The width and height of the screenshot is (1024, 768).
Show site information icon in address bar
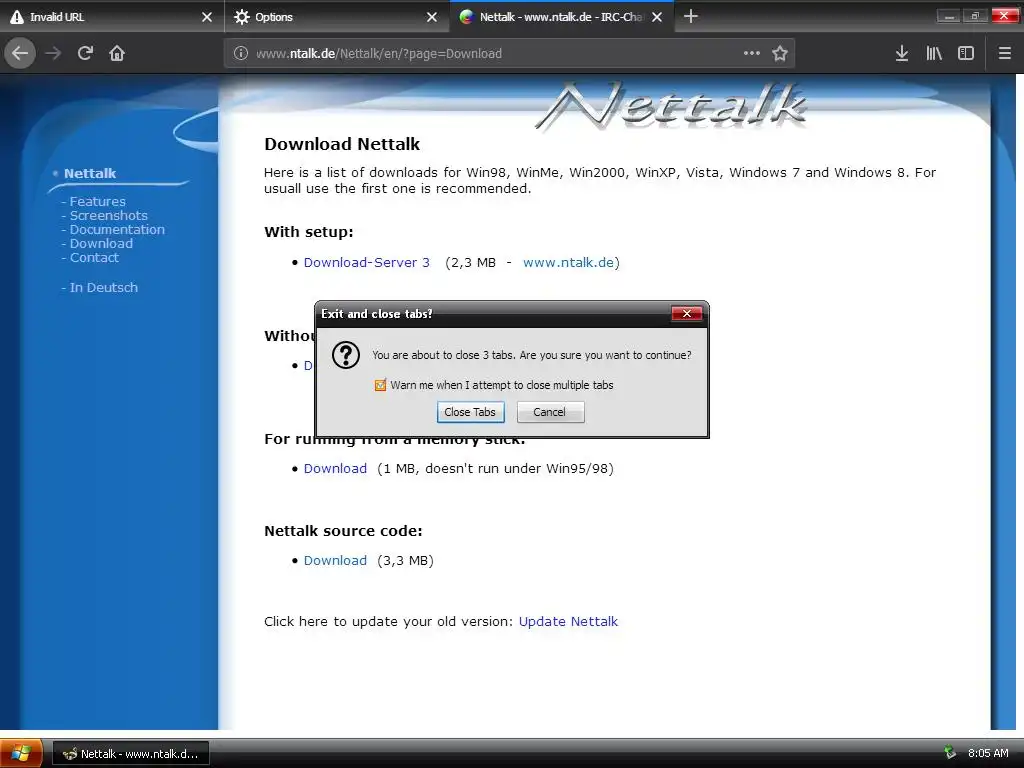[240, 53]
